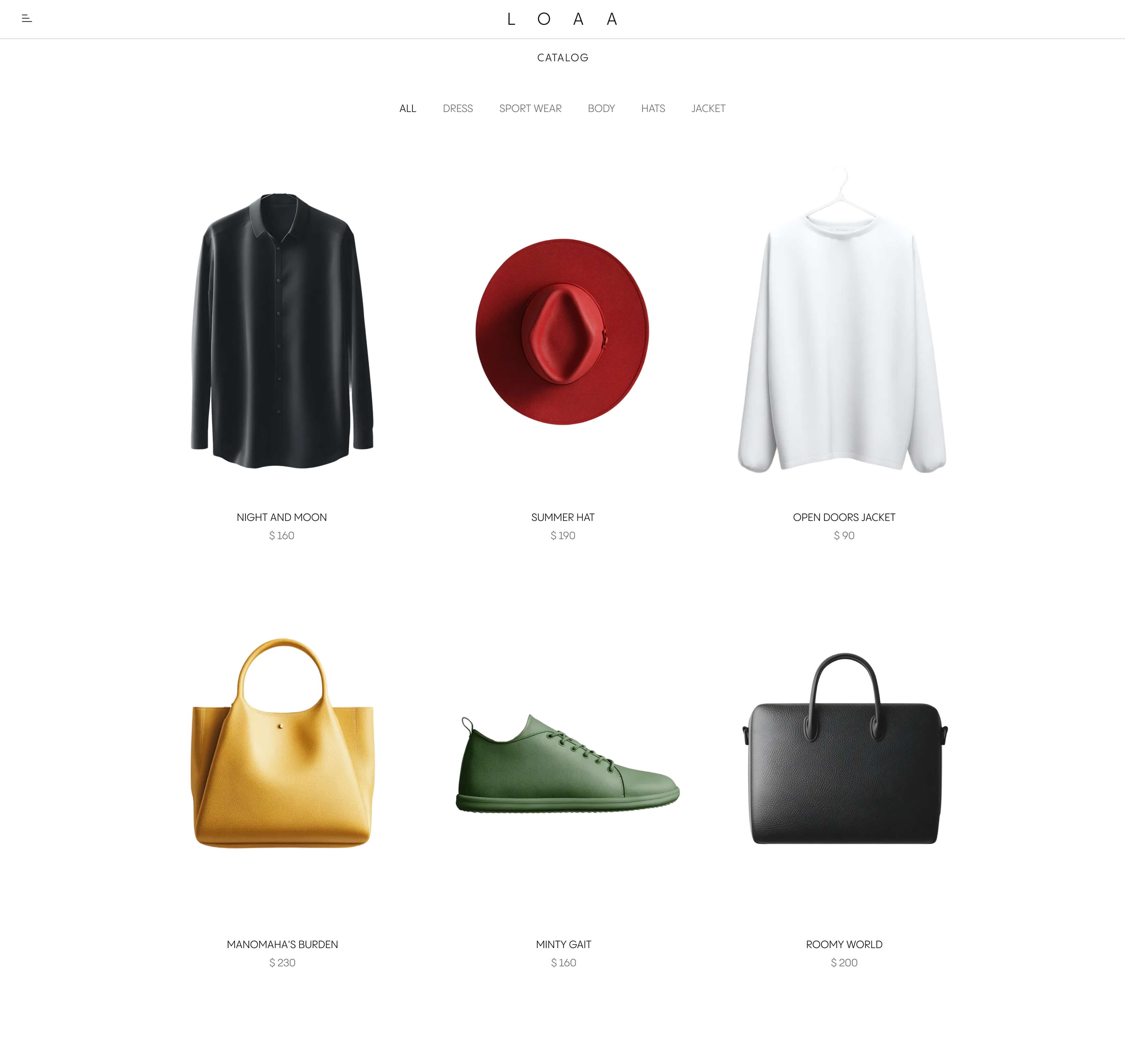
Task: Click the NIGHT AND MOON title
Action: tap(282, 517)
